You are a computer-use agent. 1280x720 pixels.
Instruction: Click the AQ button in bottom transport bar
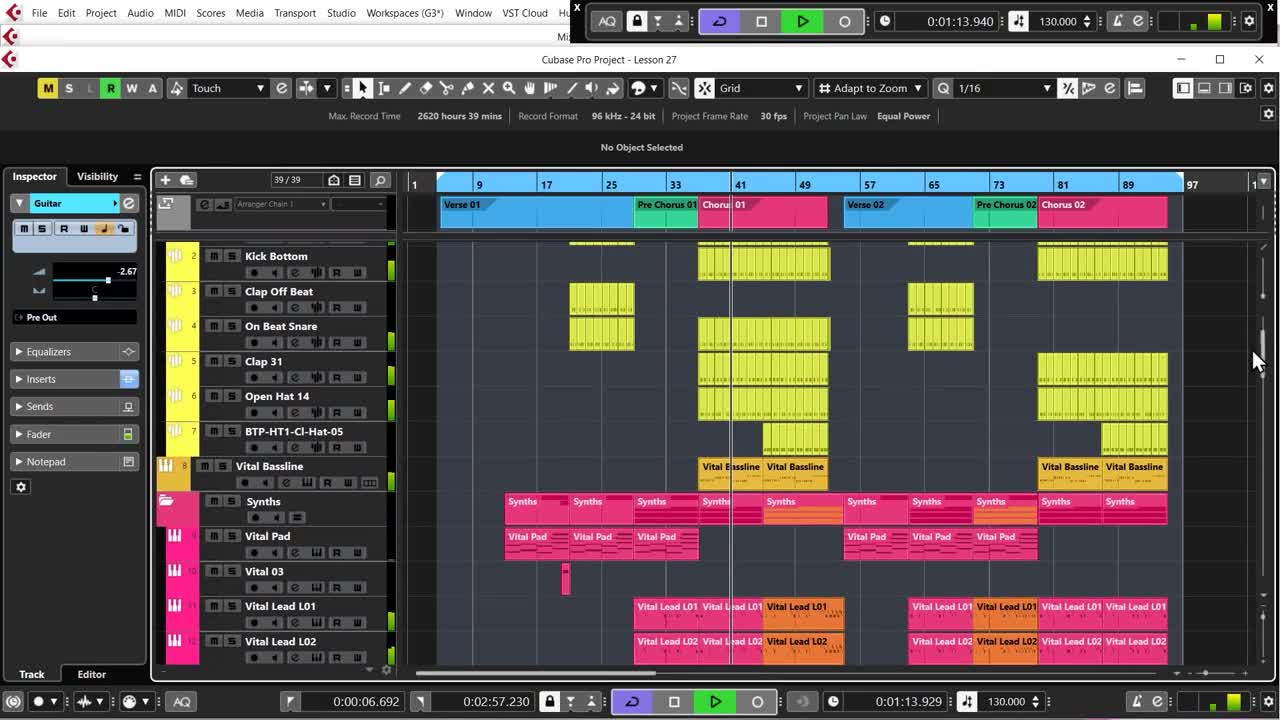coord(182,702)
